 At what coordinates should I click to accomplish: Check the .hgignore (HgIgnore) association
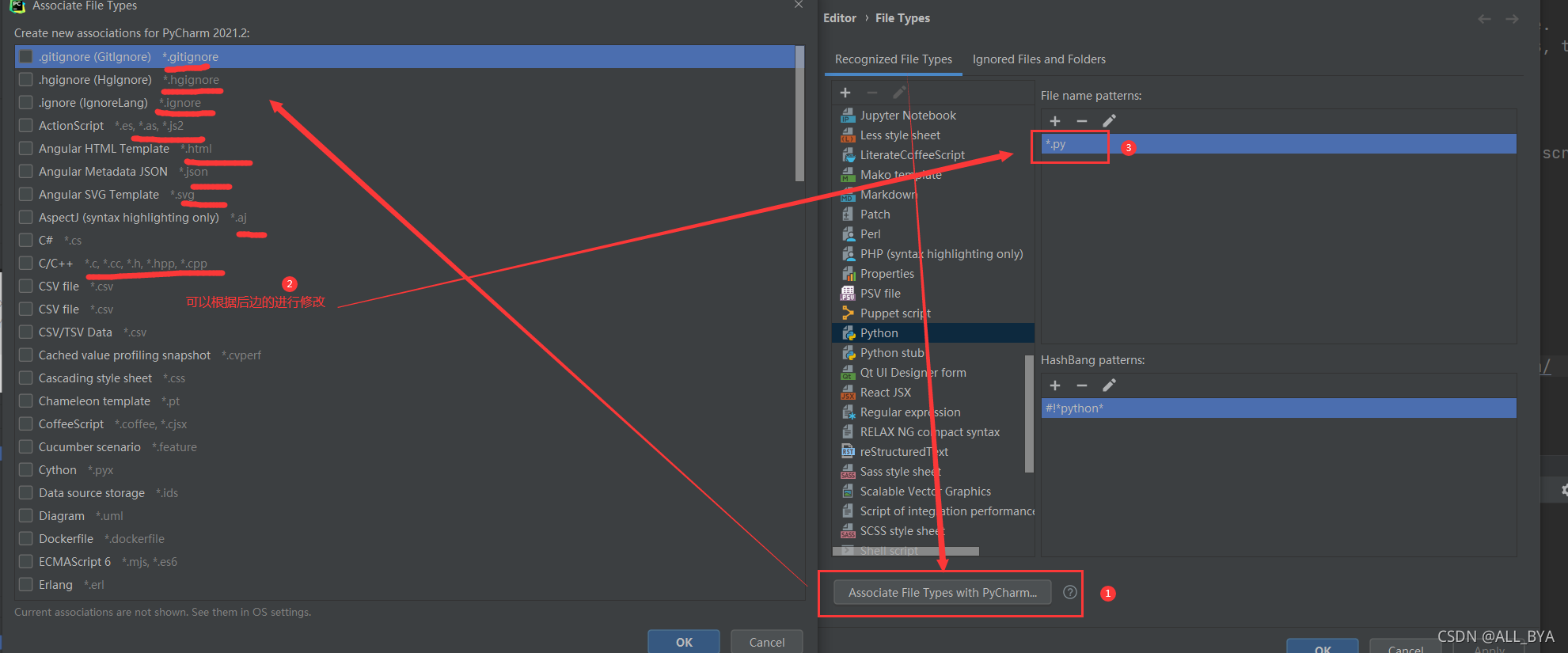[x=26, y=80]
